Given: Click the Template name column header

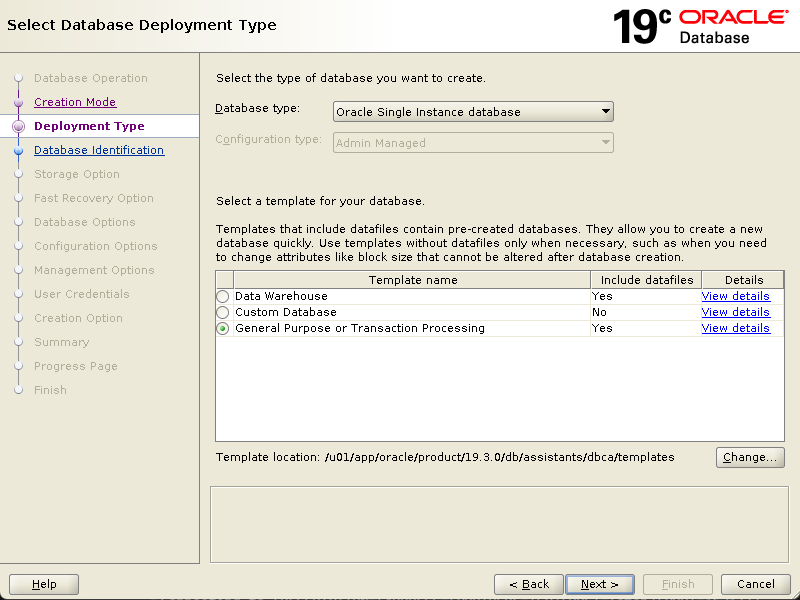Looking at the screenshot, I should click(x=412, y=280).
